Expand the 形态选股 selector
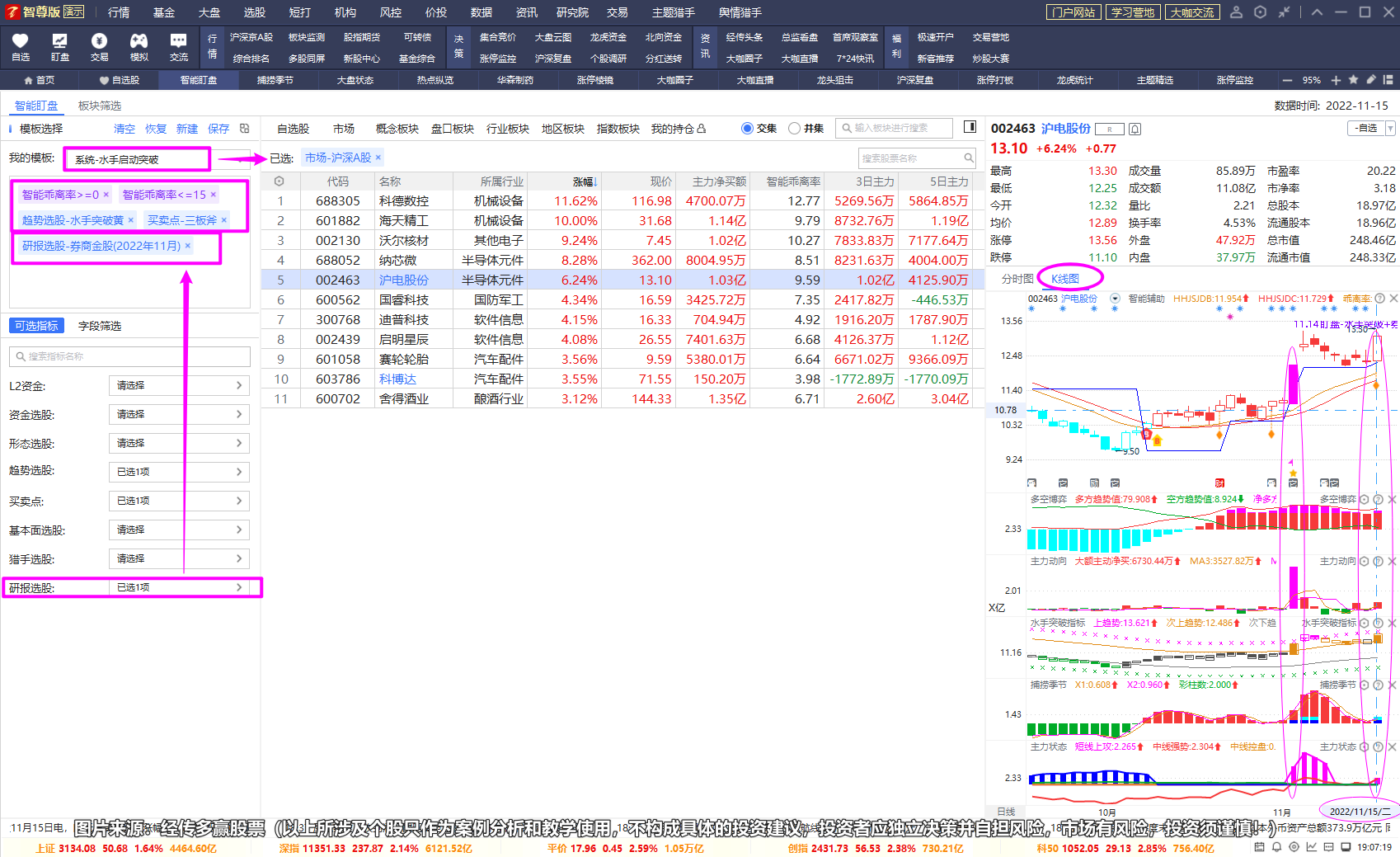 [179, 443]
